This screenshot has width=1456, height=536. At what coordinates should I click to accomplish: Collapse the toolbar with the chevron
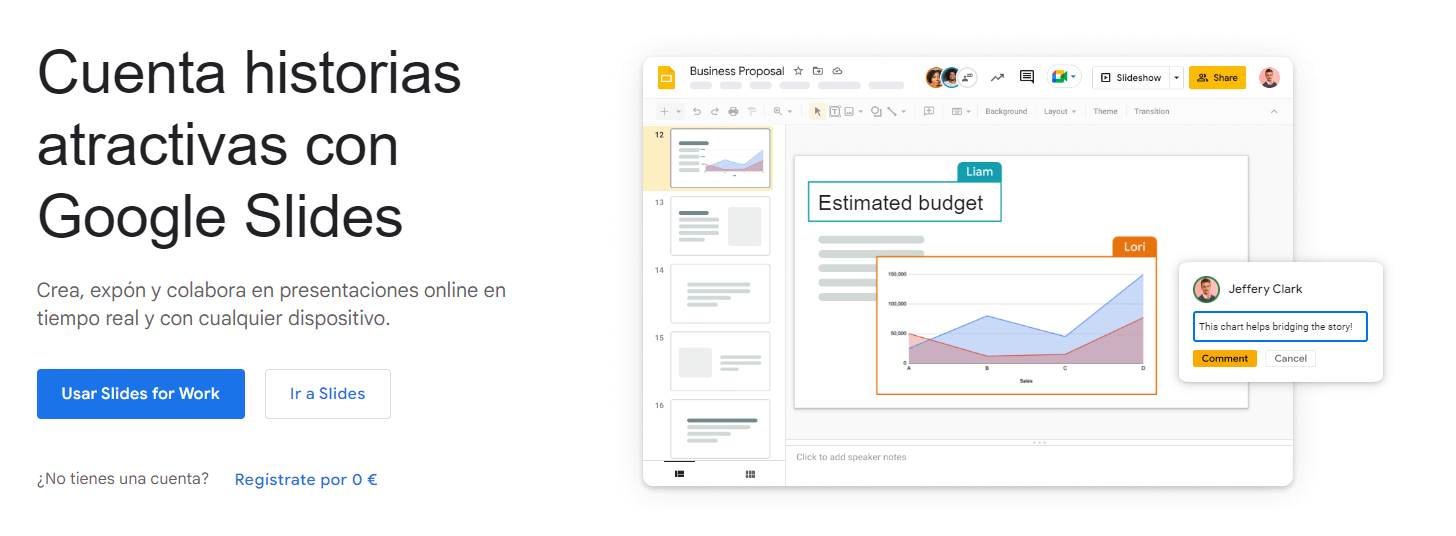[1274, 111]
